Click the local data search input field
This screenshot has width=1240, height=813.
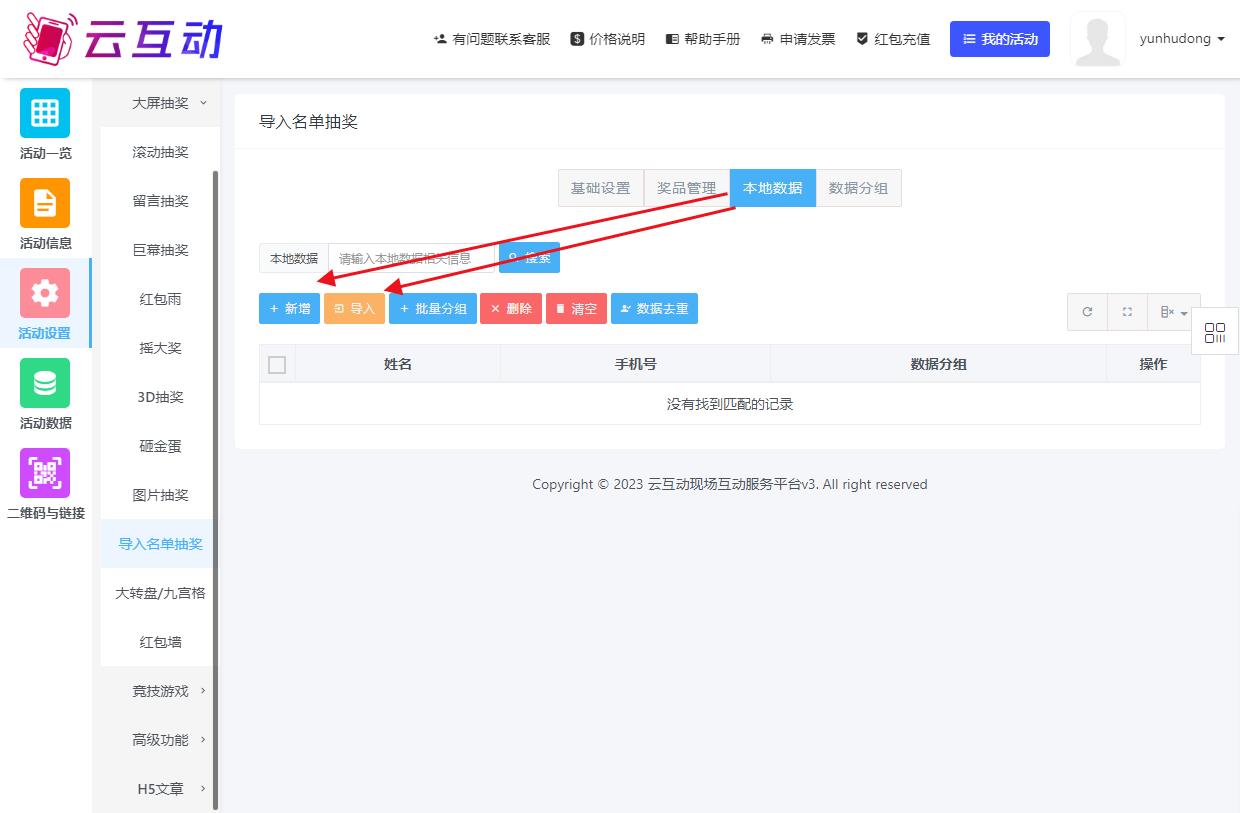click(410, 258)
